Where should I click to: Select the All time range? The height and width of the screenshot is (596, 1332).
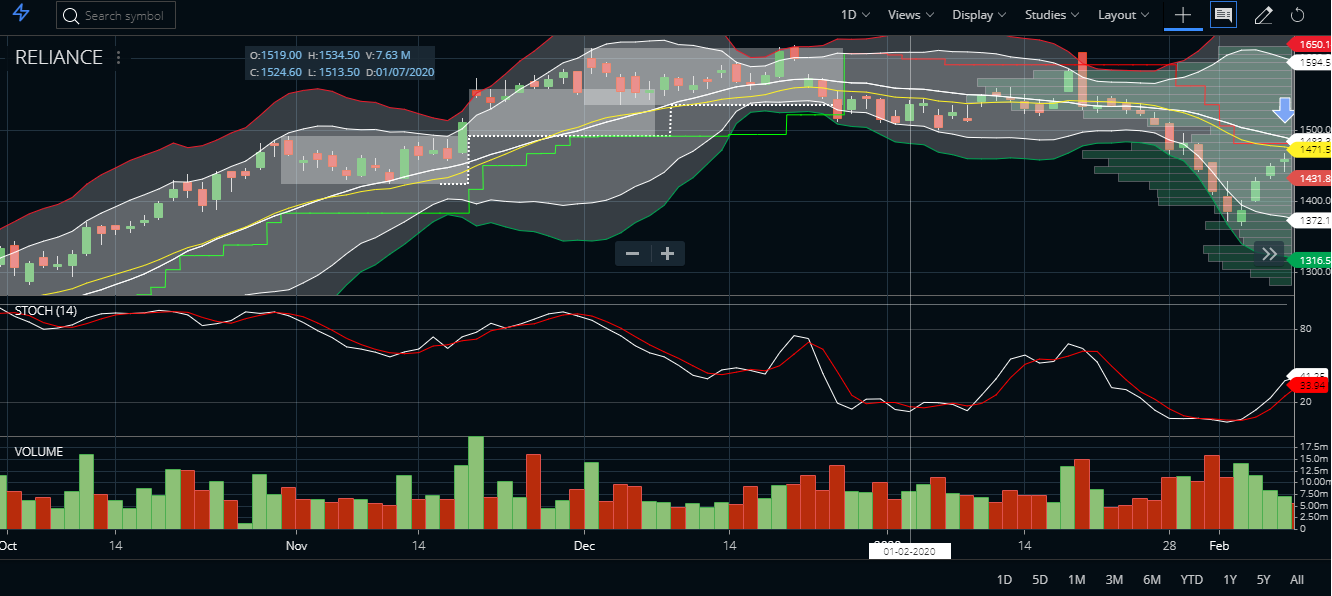point(1297,580)
